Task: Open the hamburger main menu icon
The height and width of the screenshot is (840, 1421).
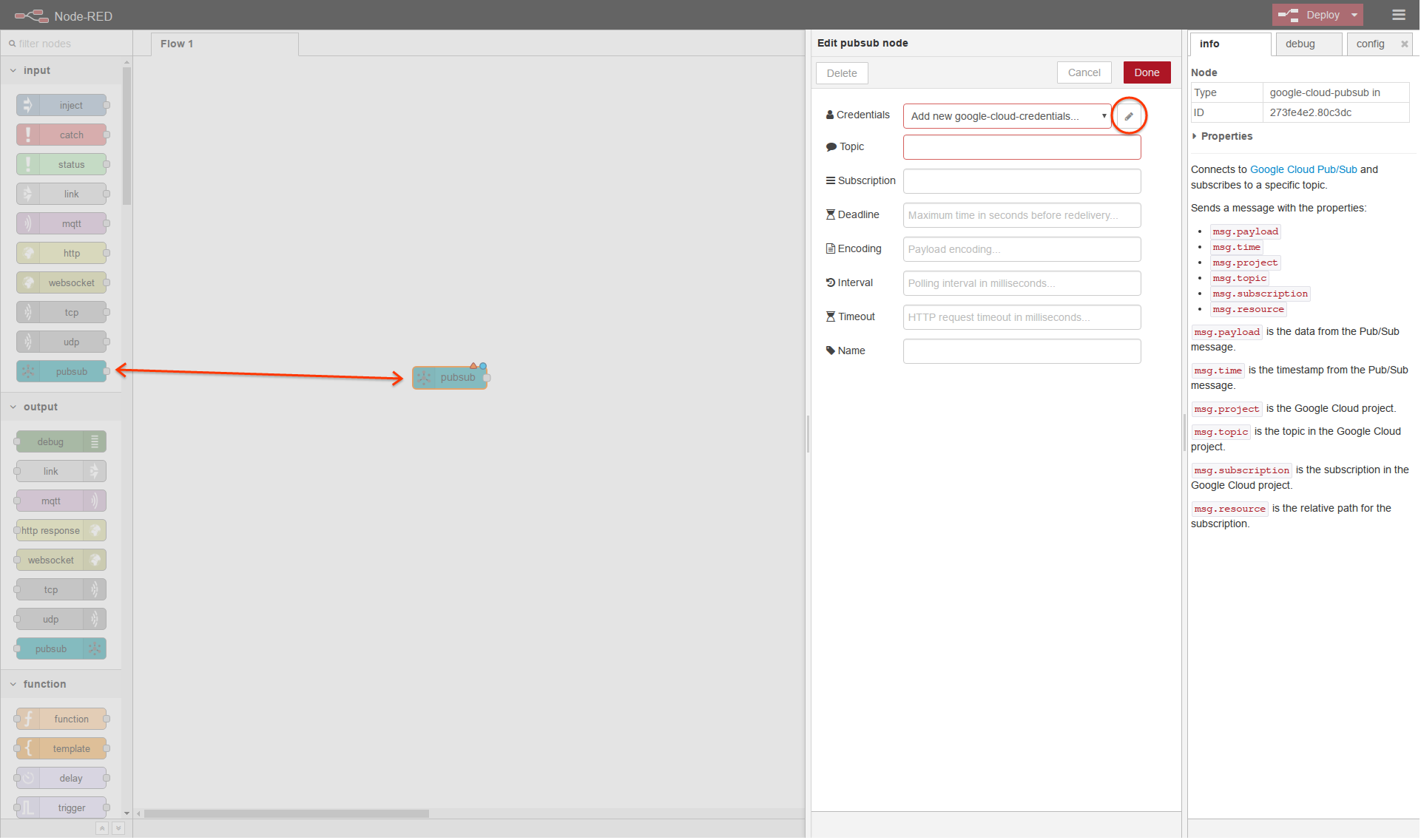Action: pyautogui.click(x=1398, y=15)
